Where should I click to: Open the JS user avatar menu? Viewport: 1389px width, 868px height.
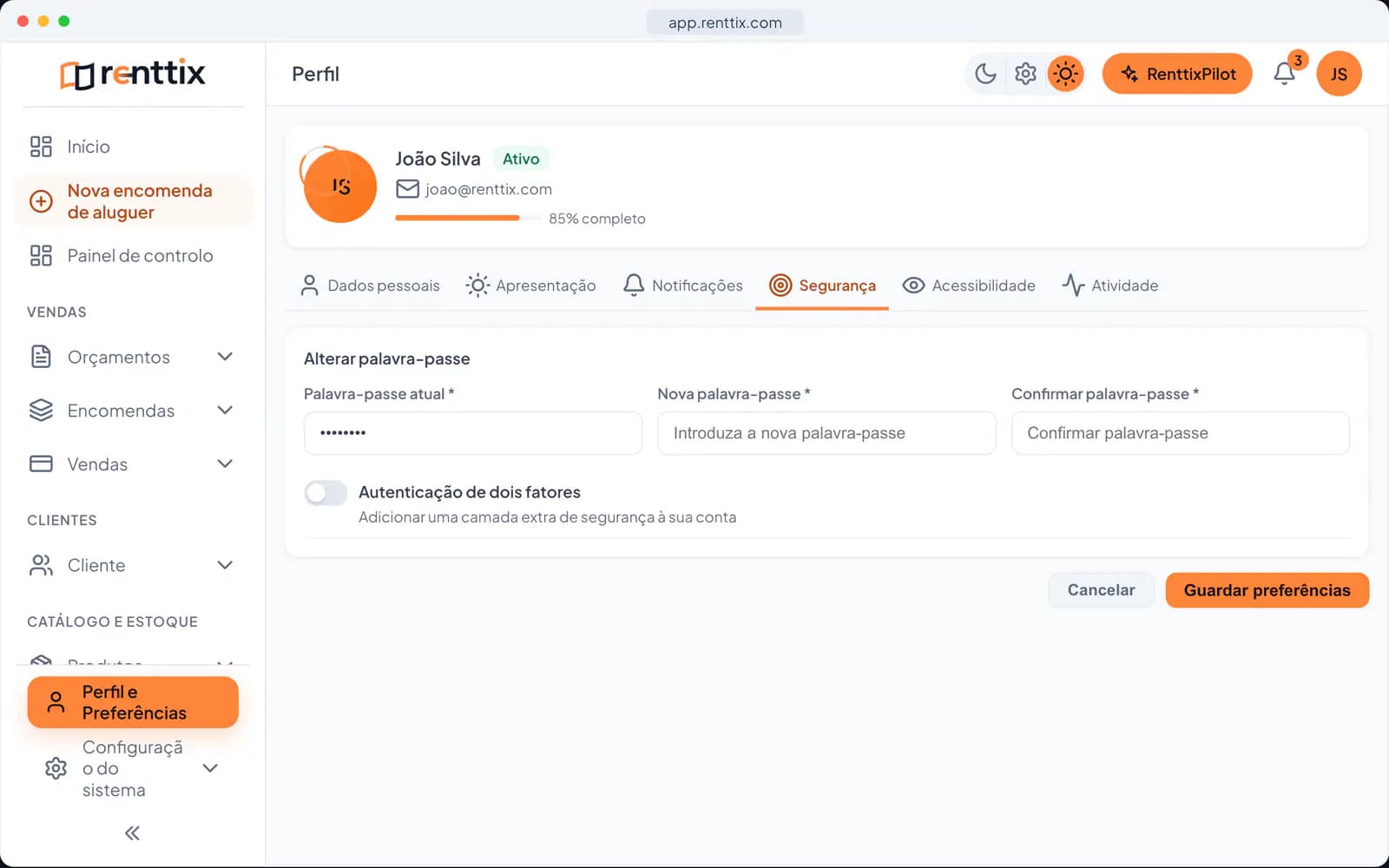[x=1339, y=74]
